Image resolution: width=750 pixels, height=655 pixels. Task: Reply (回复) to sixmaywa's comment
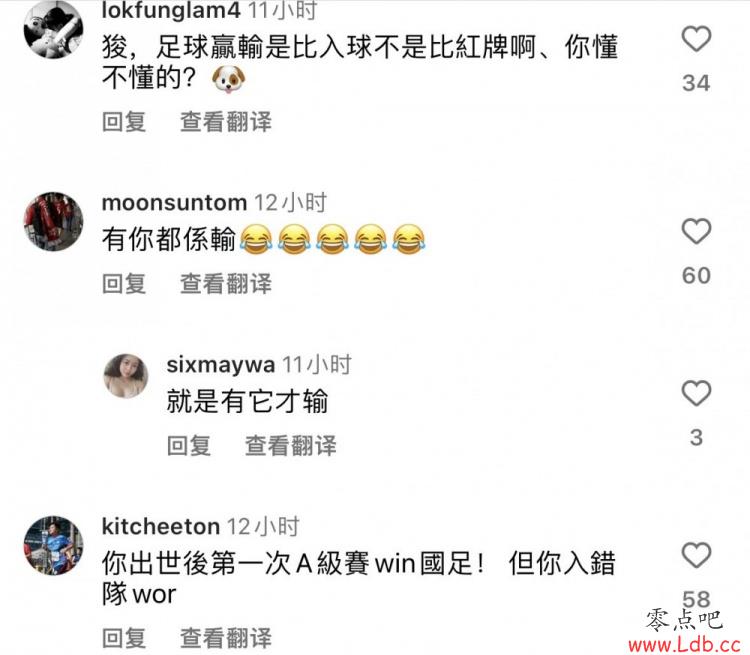(189, 446)
